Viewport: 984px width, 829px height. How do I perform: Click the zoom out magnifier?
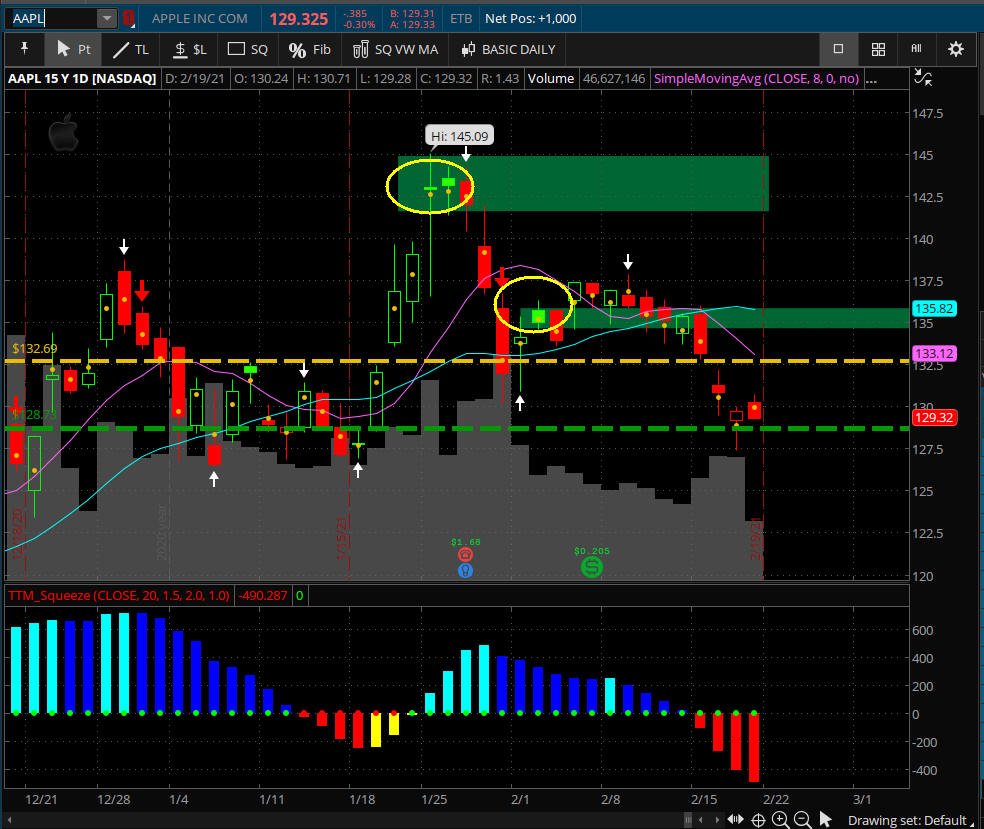pyautogui.click(x=802, y=820)
